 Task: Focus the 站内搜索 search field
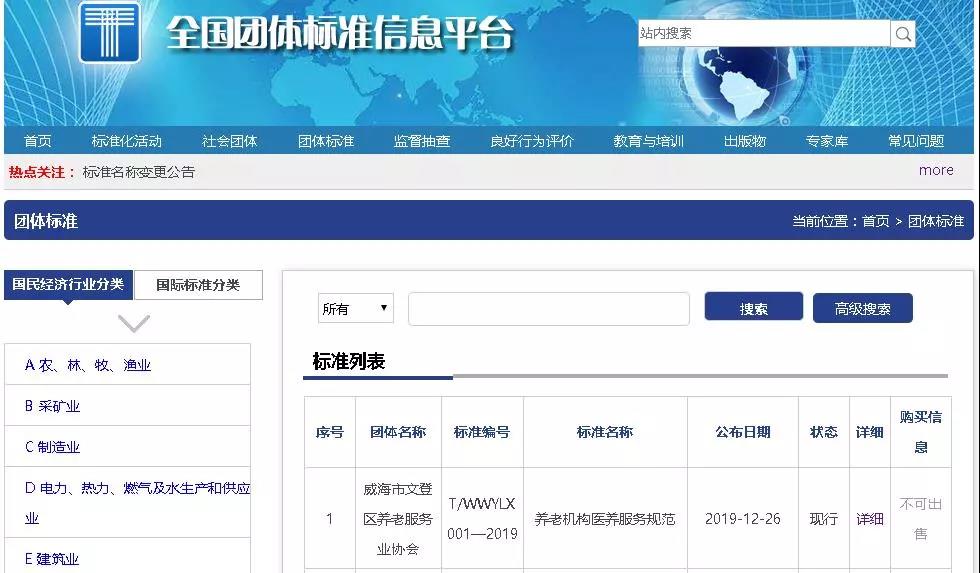click(764, 33)
